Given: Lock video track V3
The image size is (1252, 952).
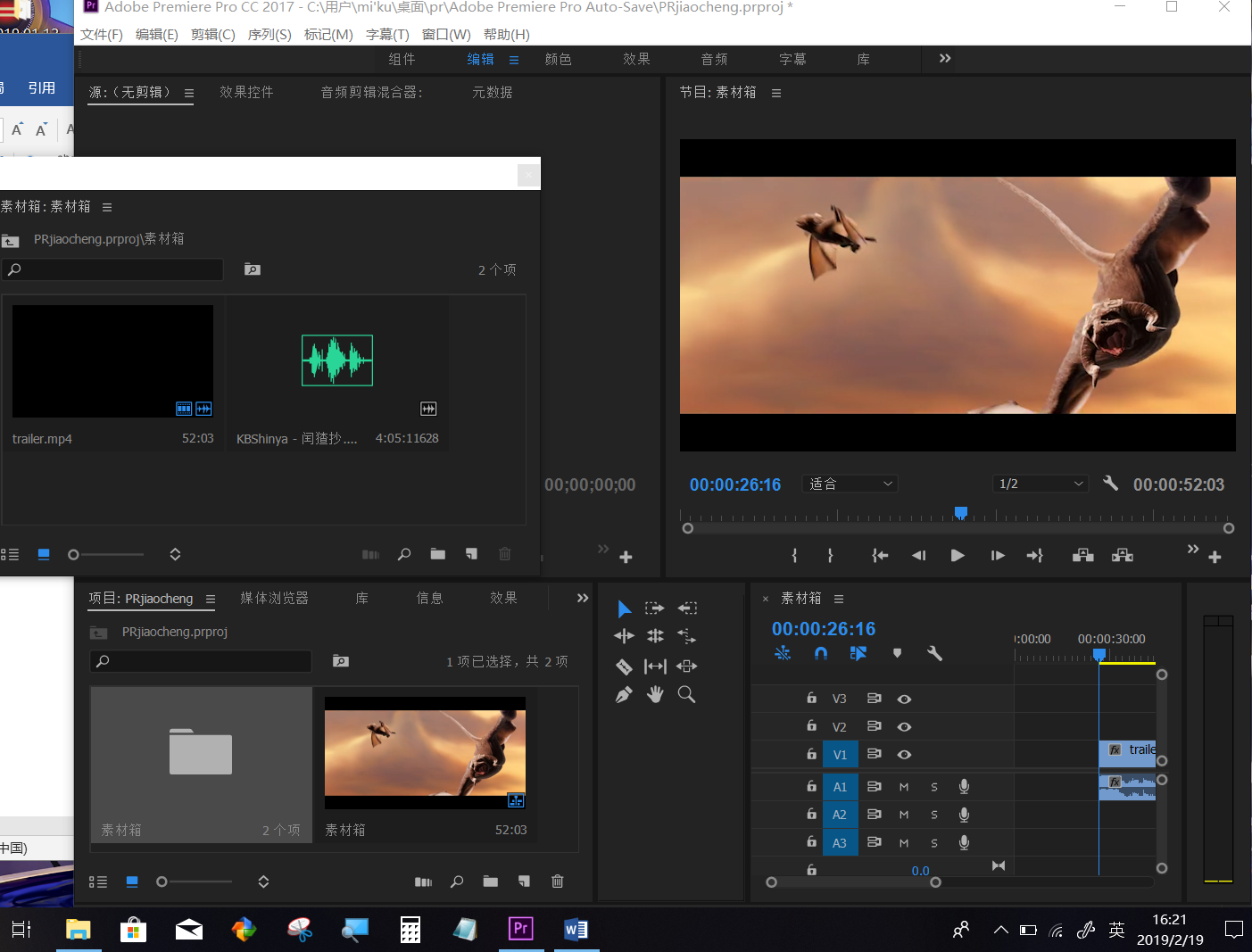Looking at the screenshot, I should tap(811, 698).
